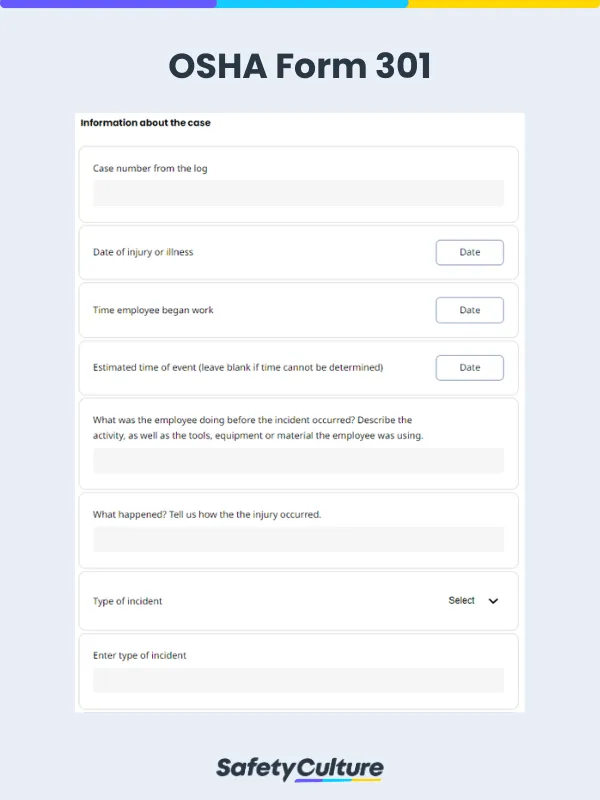
Task: Select the OSHA Form 301 title
Action: [300, 67]
